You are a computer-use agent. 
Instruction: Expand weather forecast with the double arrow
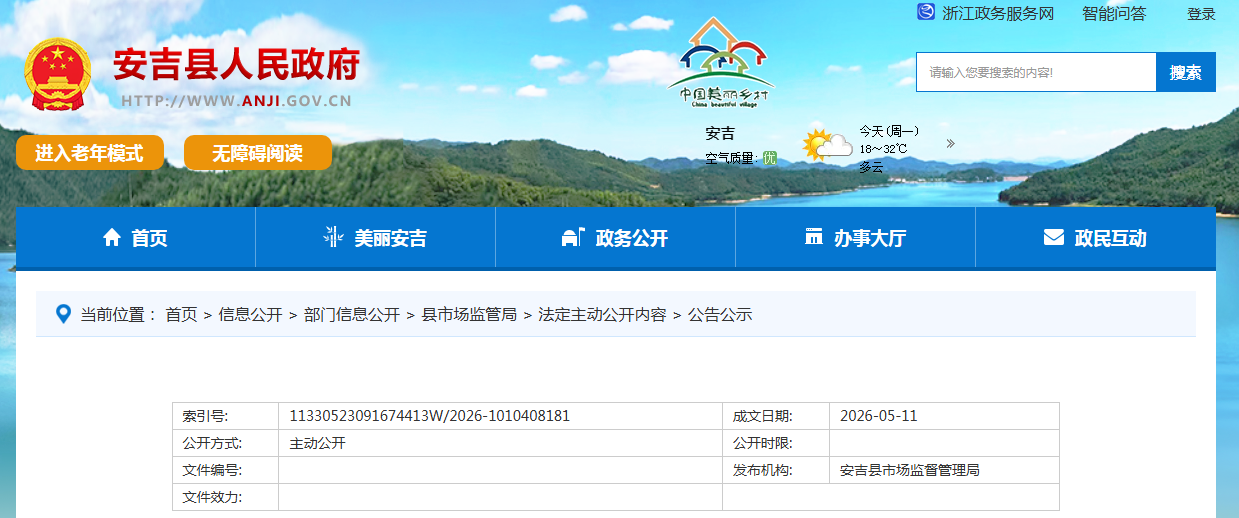click(x=950, y=143)
